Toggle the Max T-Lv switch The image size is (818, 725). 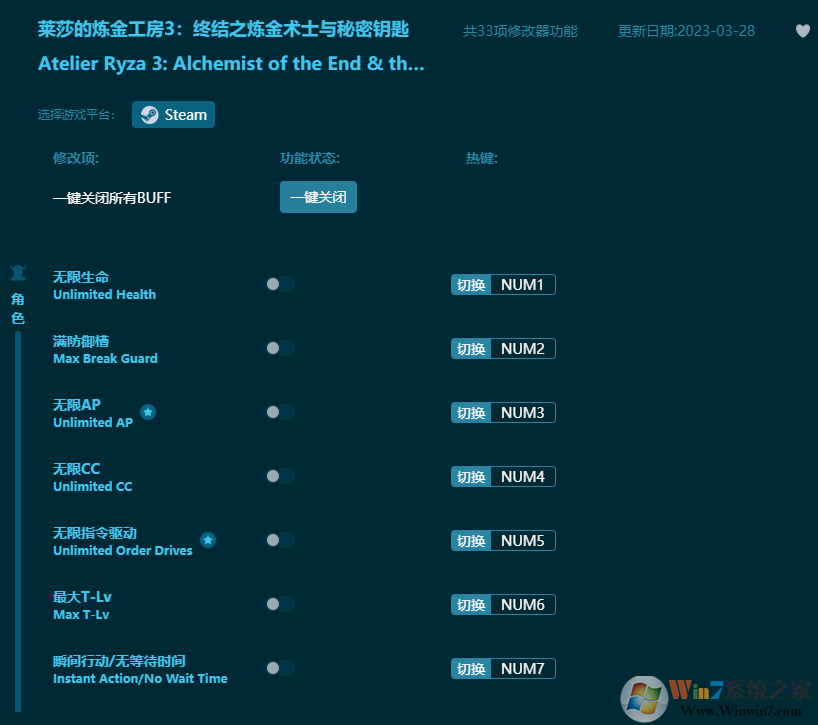pos(279,604)
